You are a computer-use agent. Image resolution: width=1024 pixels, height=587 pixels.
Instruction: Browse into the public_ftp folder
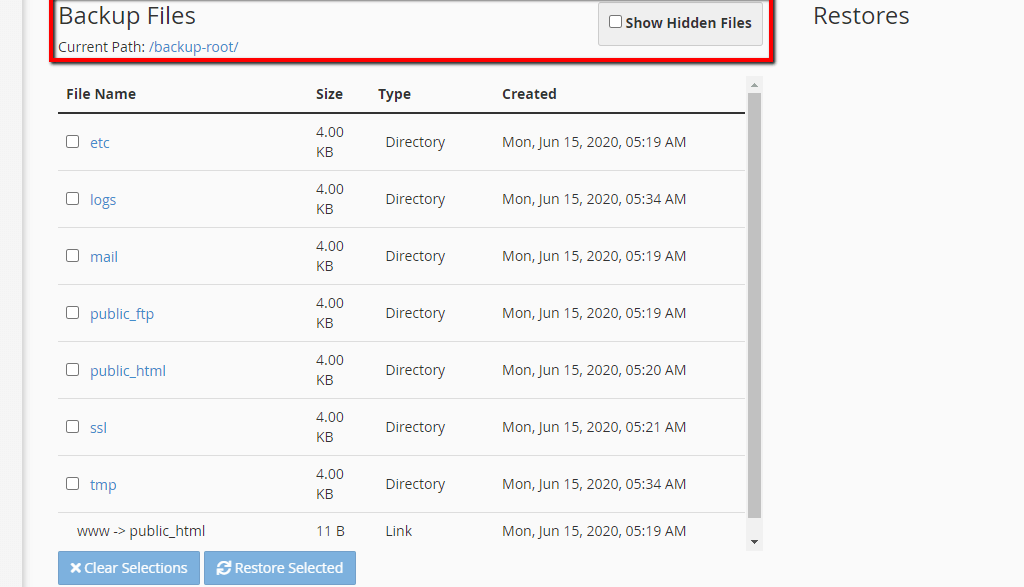pyautogui.click(x=122, y=314)
